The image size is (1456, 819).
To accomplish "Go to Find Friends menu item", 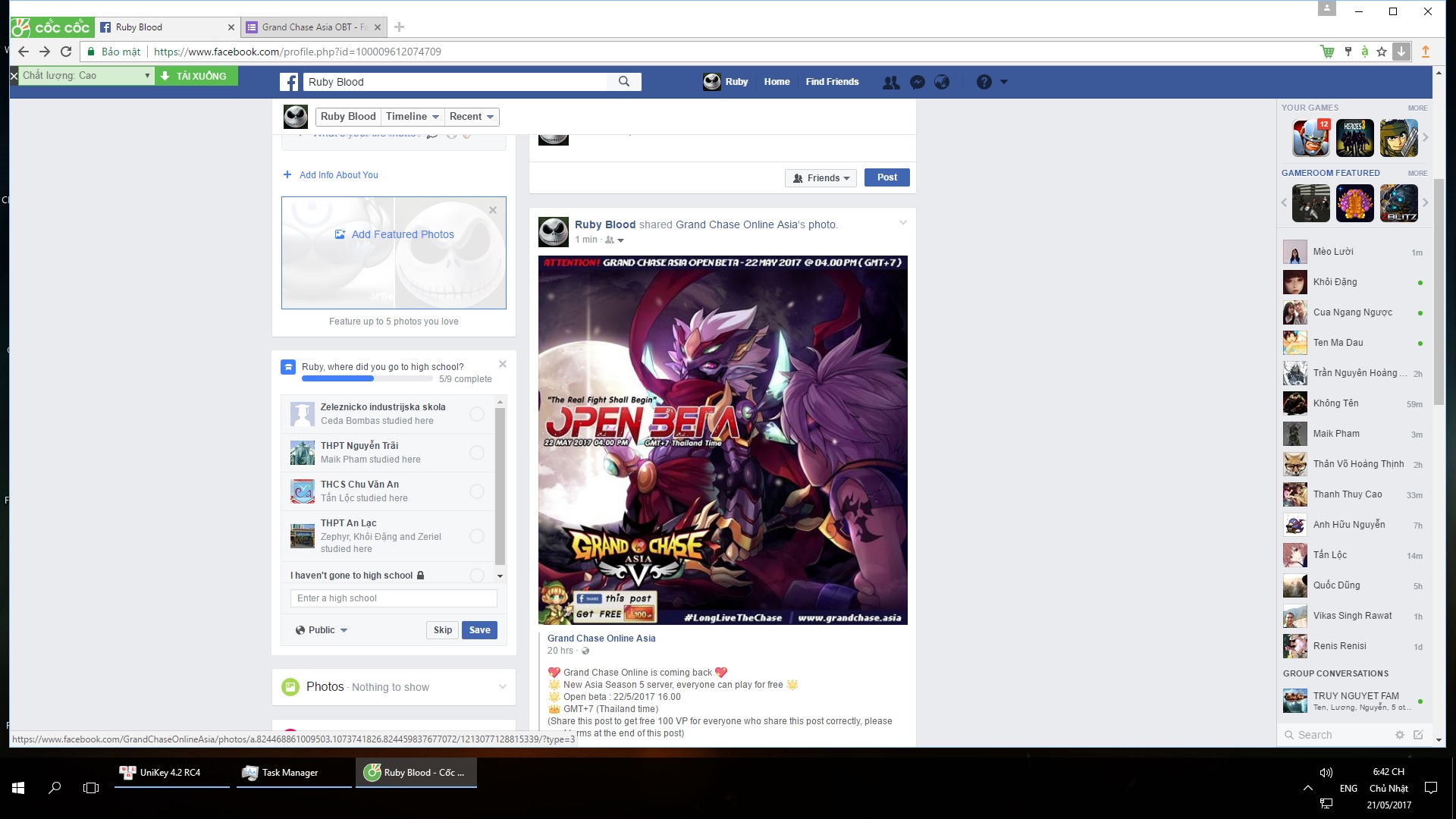I will [x=832, y=82].
